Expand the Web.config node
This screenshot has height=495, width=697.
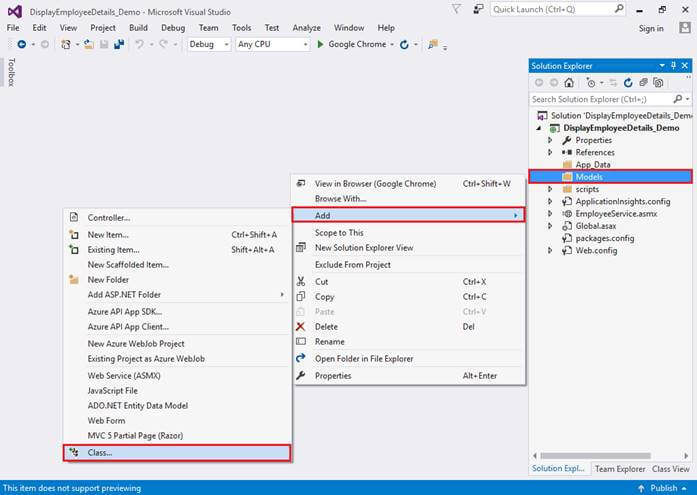pos(550,251)
